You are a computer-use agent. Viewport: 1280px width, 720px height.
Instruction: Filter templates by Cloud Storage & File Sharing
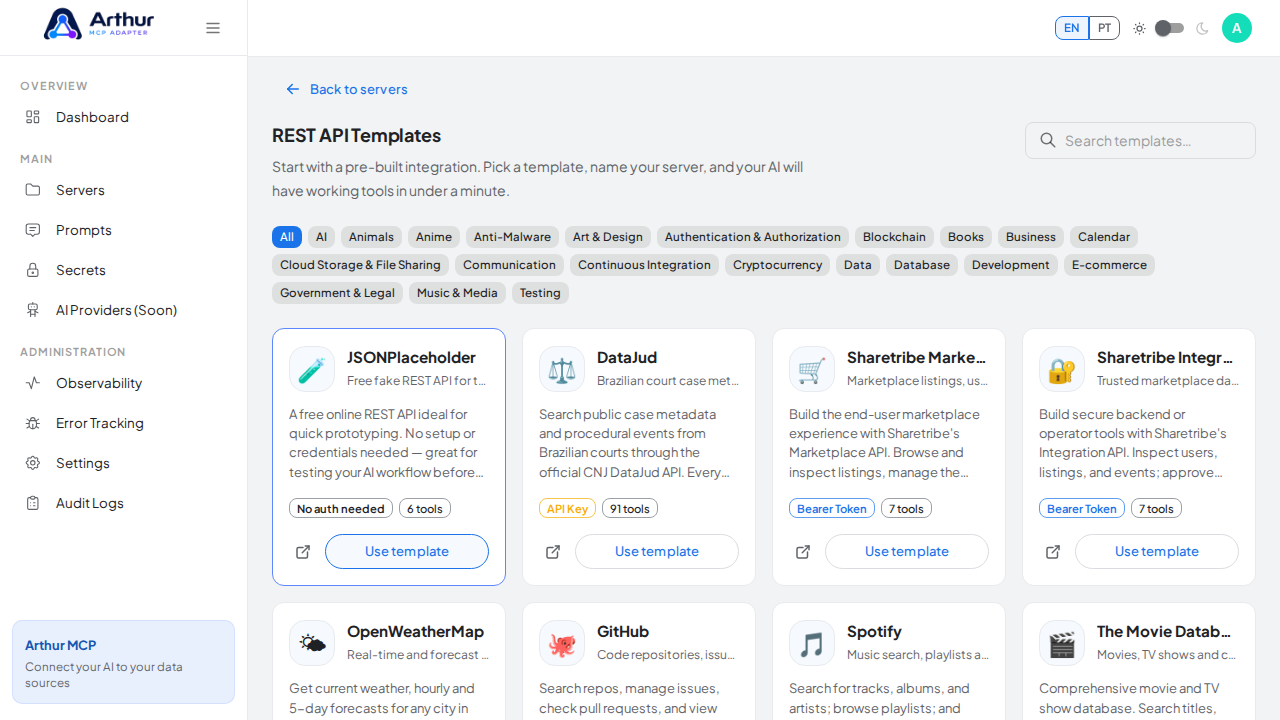pos(360,265)
